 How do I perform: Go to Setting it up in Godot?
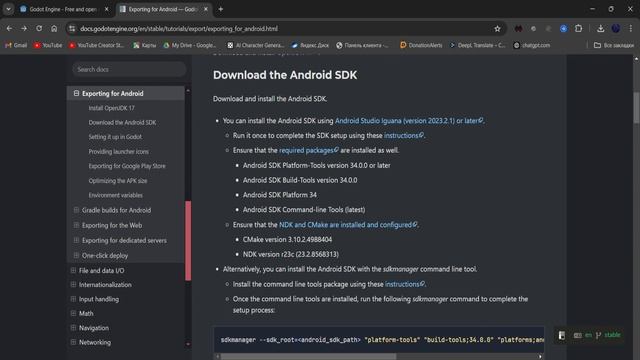pyautogui.click(x=115, y=137)
